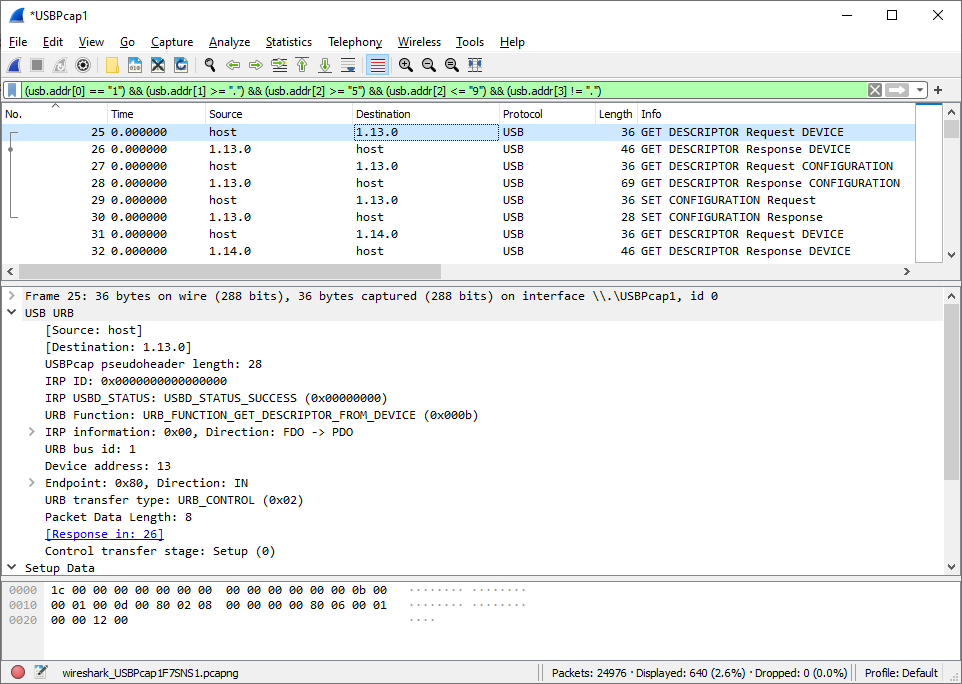Follow the Response in: 26 link
This screenshot has width=962, height=684.
pos(104,534)
